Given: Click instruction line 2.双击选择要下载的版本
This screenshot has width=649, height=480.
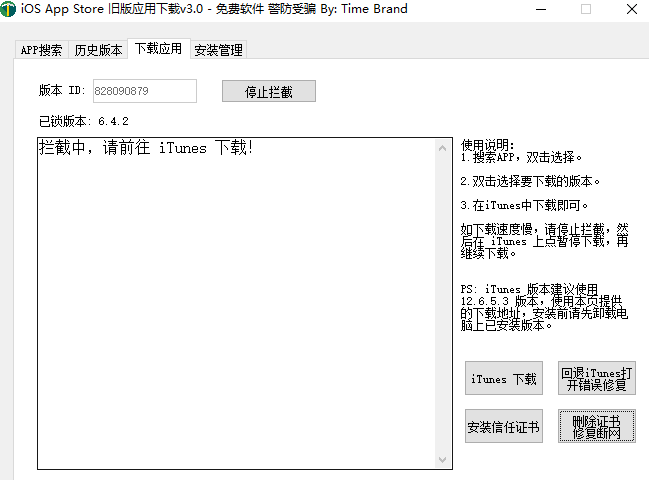Looking at the screenshot, I should pyautogui.click(x=530, y=181).
